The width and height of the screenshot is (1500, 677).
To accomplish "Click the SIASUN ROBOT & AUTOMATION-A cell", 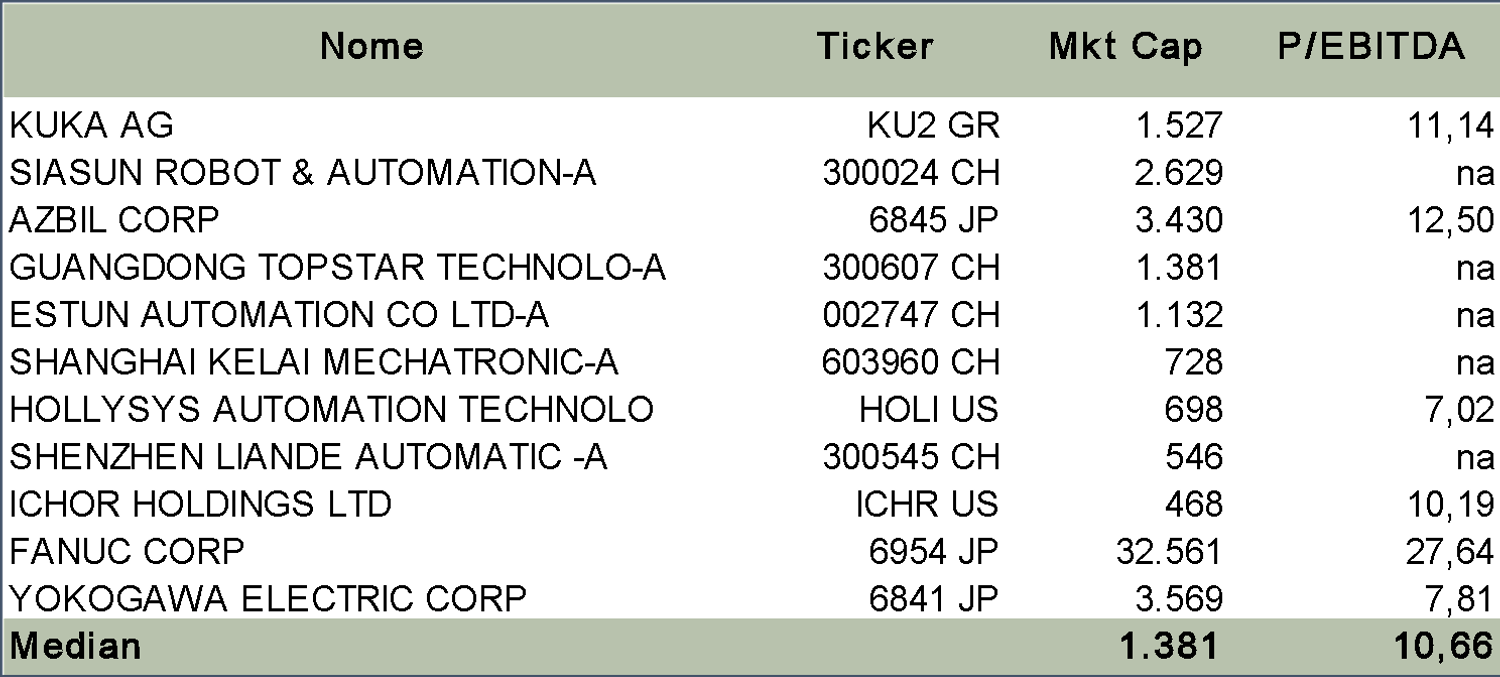I will click(303, 173).
